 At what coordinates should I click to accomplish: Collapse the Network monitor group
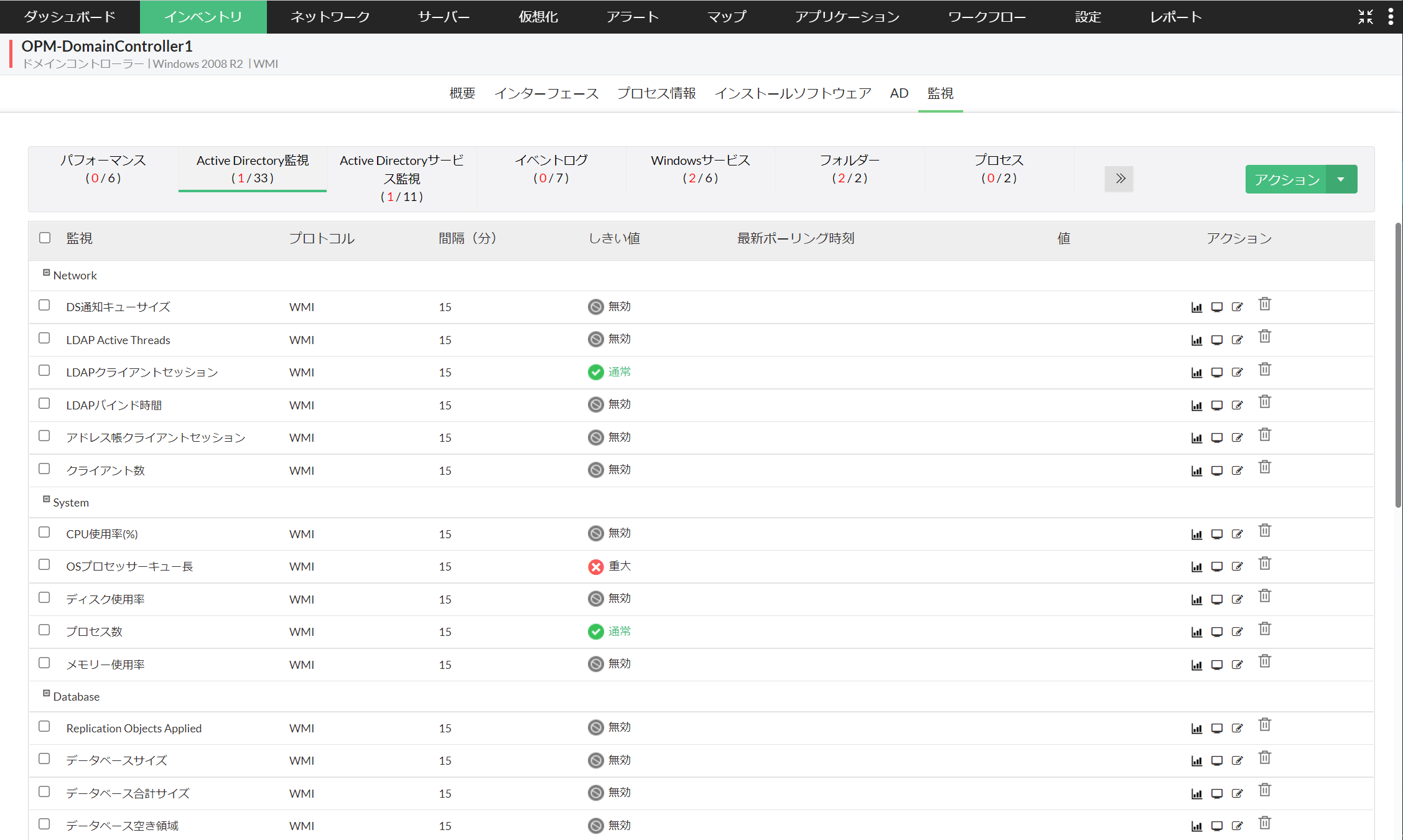click(x=47, y=272)
